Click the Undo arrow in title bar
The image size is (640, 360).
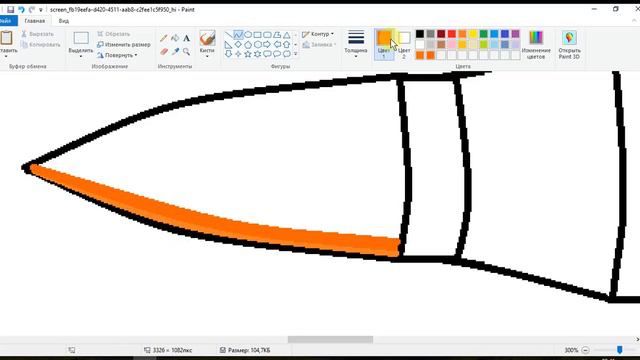21,9
